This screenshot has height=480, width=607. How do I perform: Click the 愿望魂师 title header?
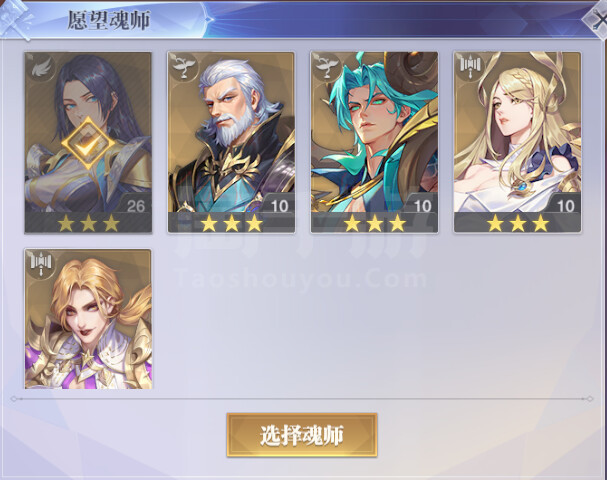[109, 20]
